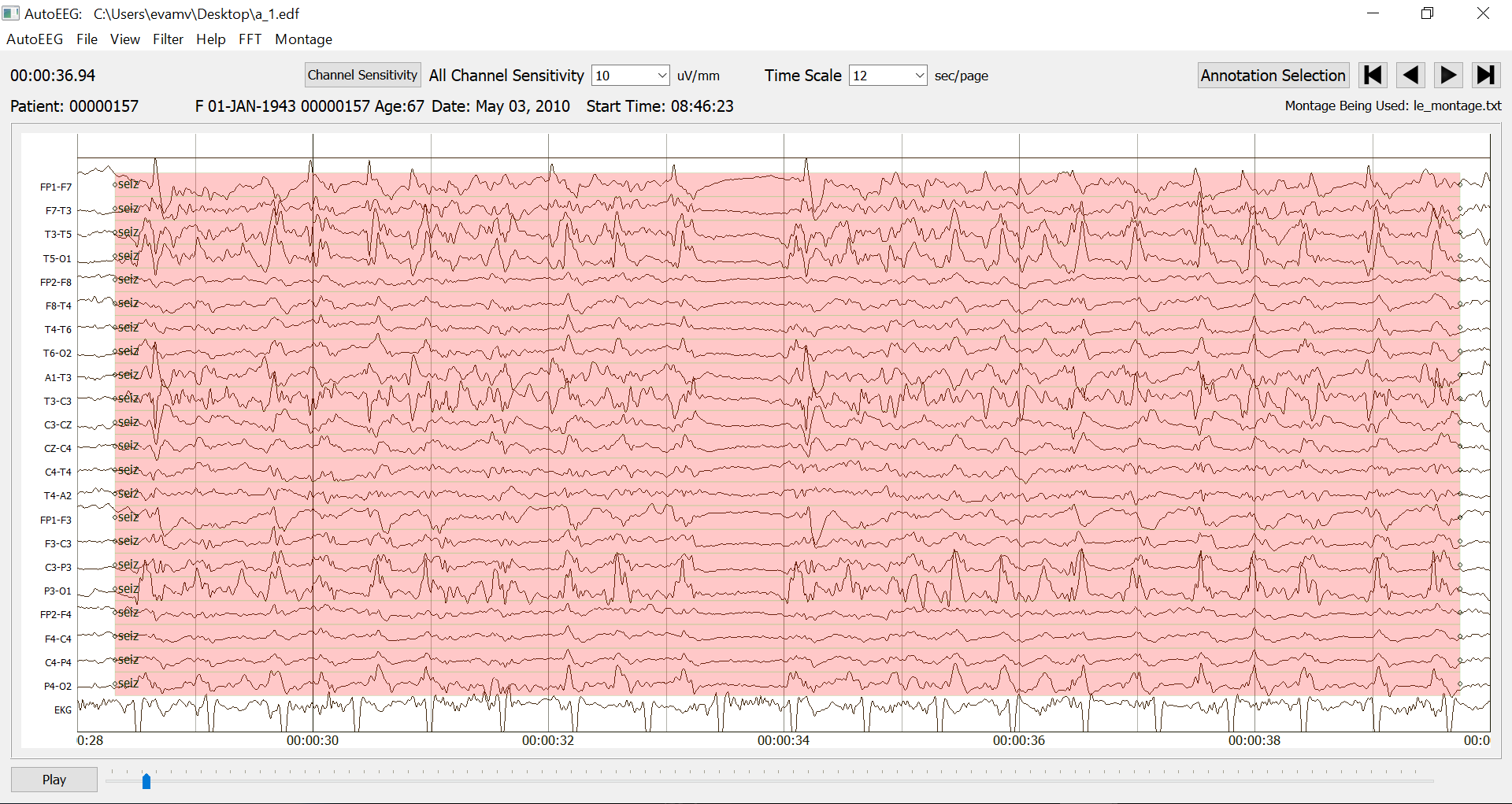
Task: Select the seiz annotation on FP1-F7 channel
Action: coord(128,184)
